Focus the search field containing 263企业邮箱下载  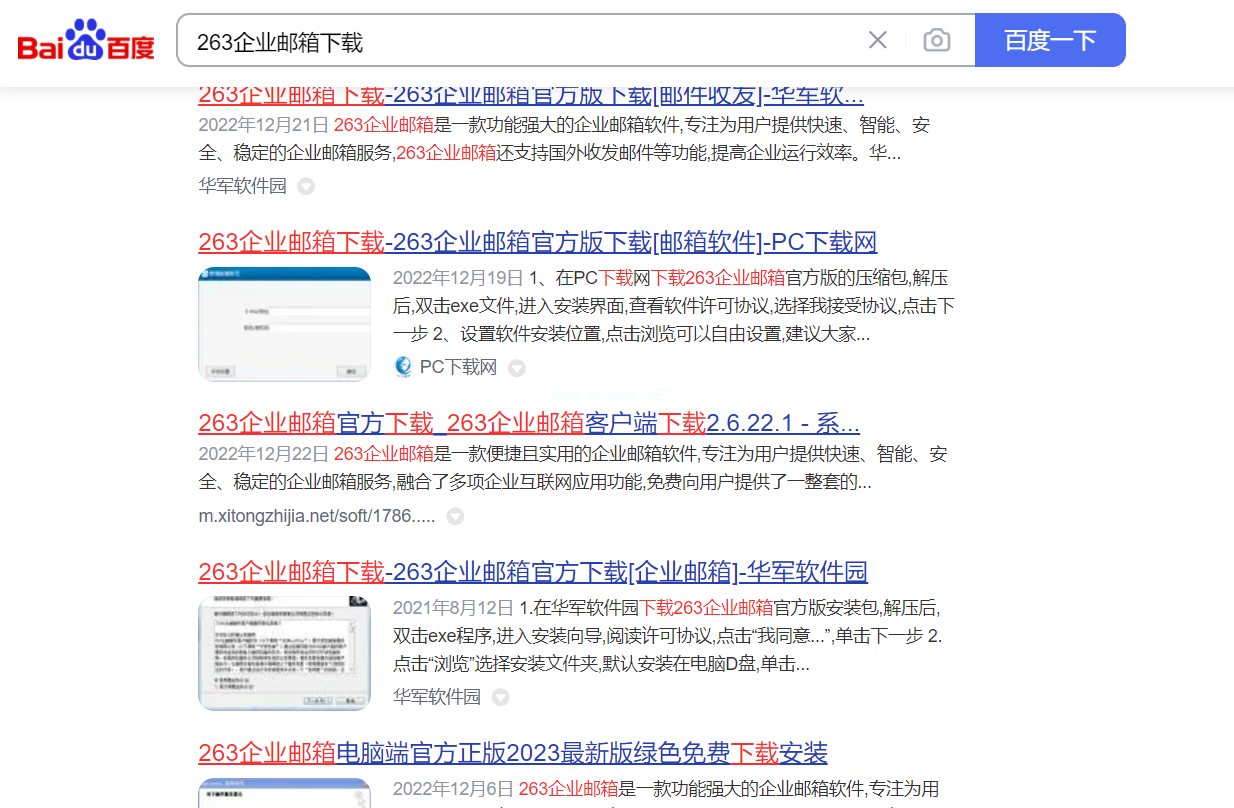tap(520, 41)
